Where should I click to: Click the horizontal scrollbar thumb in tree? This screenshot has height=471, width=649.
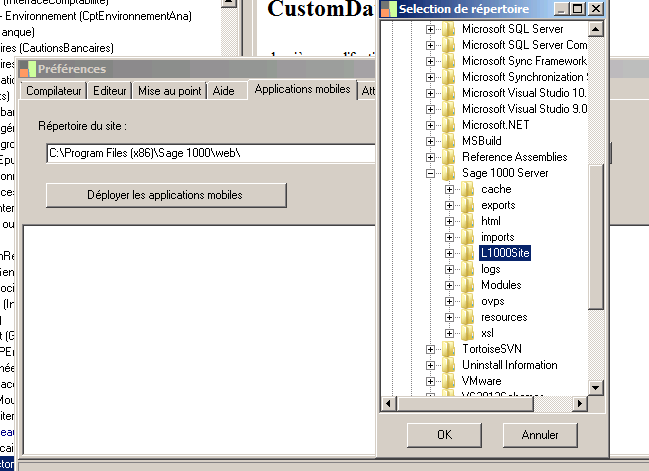(465, 404)
